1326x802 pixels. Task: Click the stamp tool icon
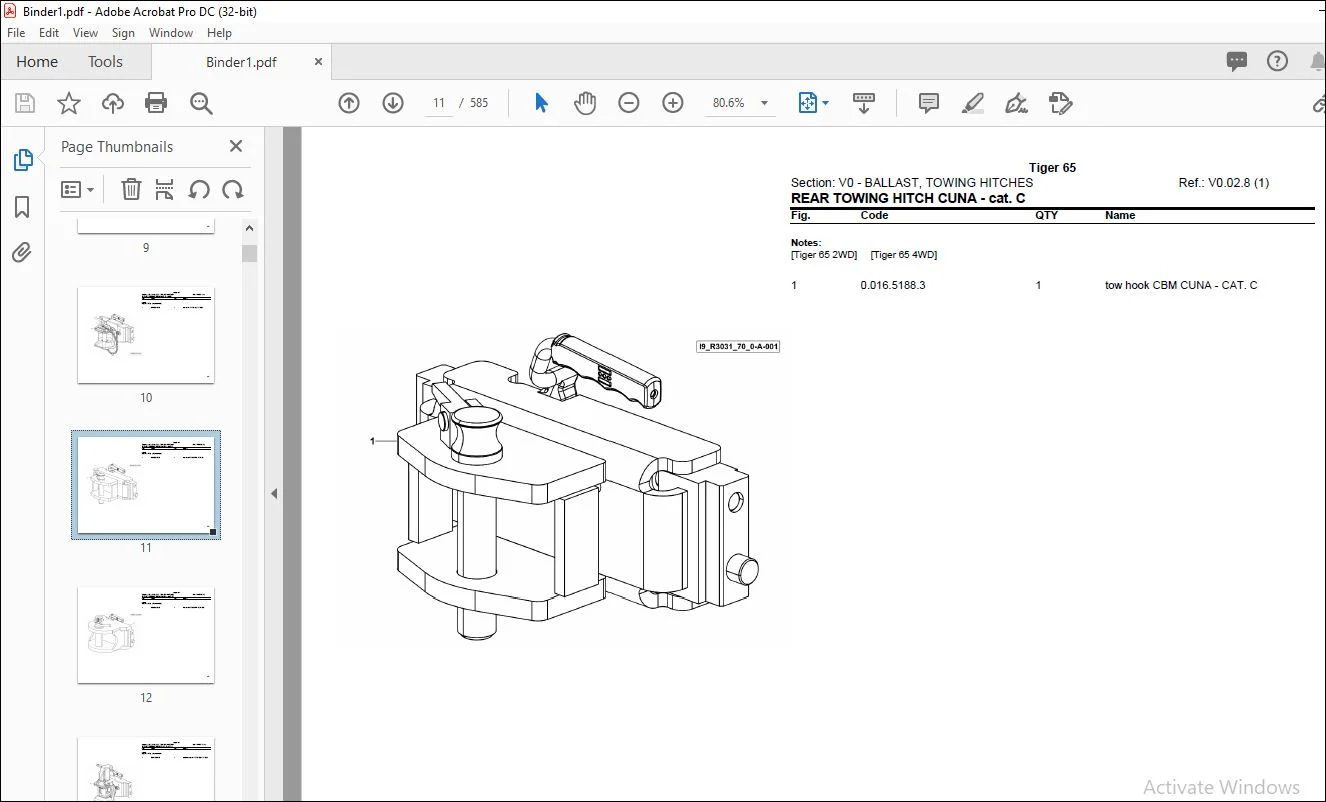pyautogui.click(x=1061, y=103)
